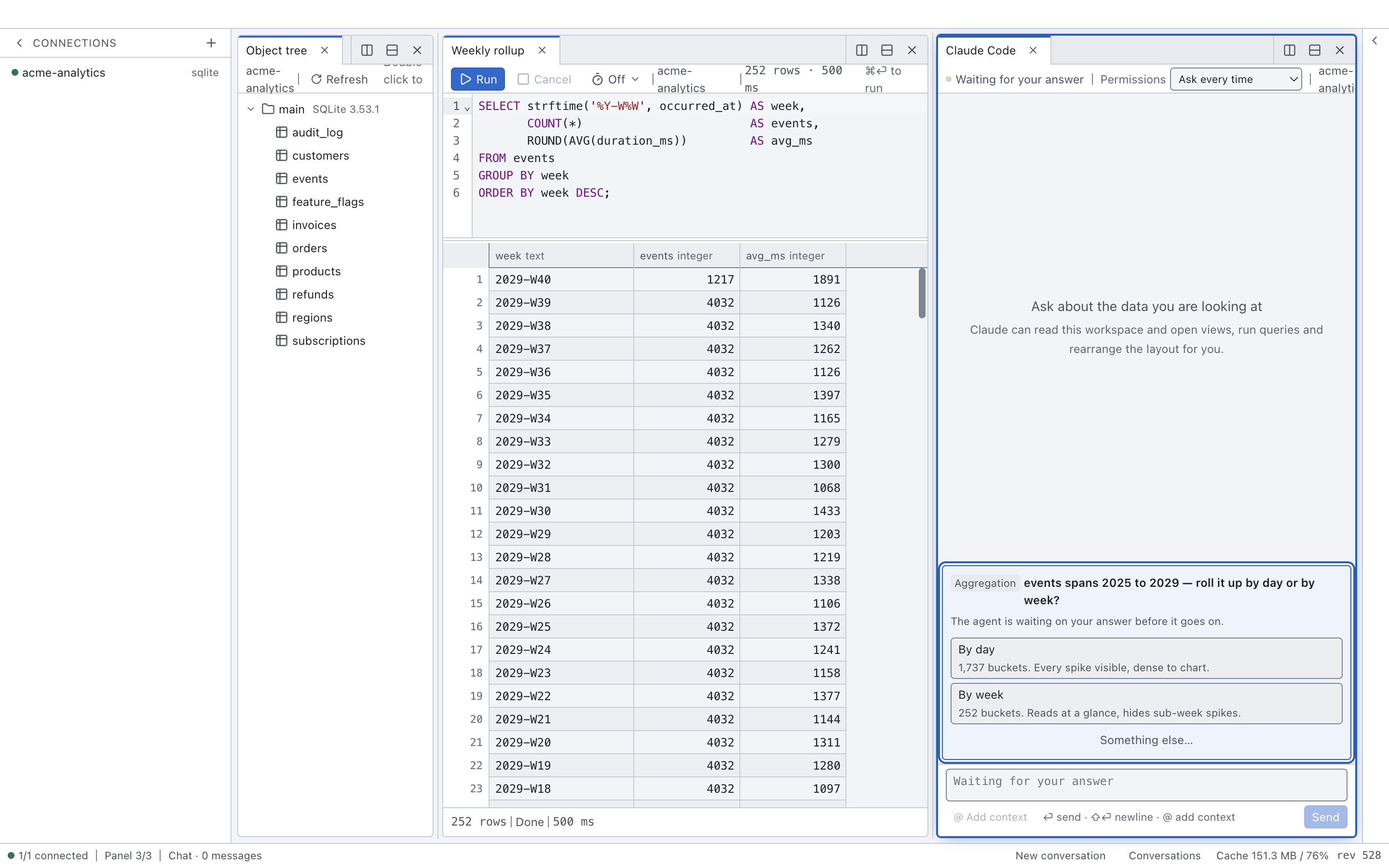Click Add context below chat input
This screenshot has height=868, width=1389.
point(990,817)
